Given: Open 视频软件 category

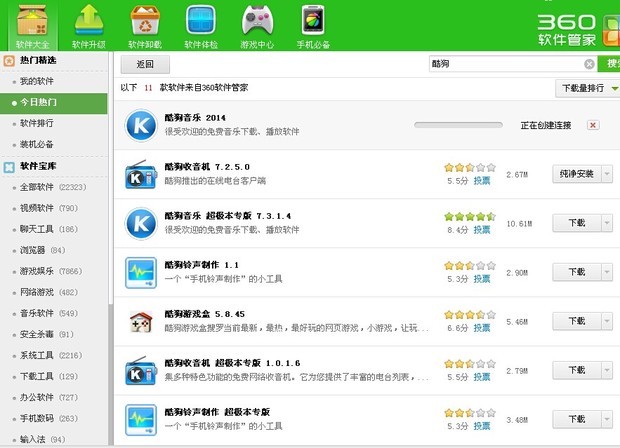Looking at the screenshot, I should (x=49, y=208).
